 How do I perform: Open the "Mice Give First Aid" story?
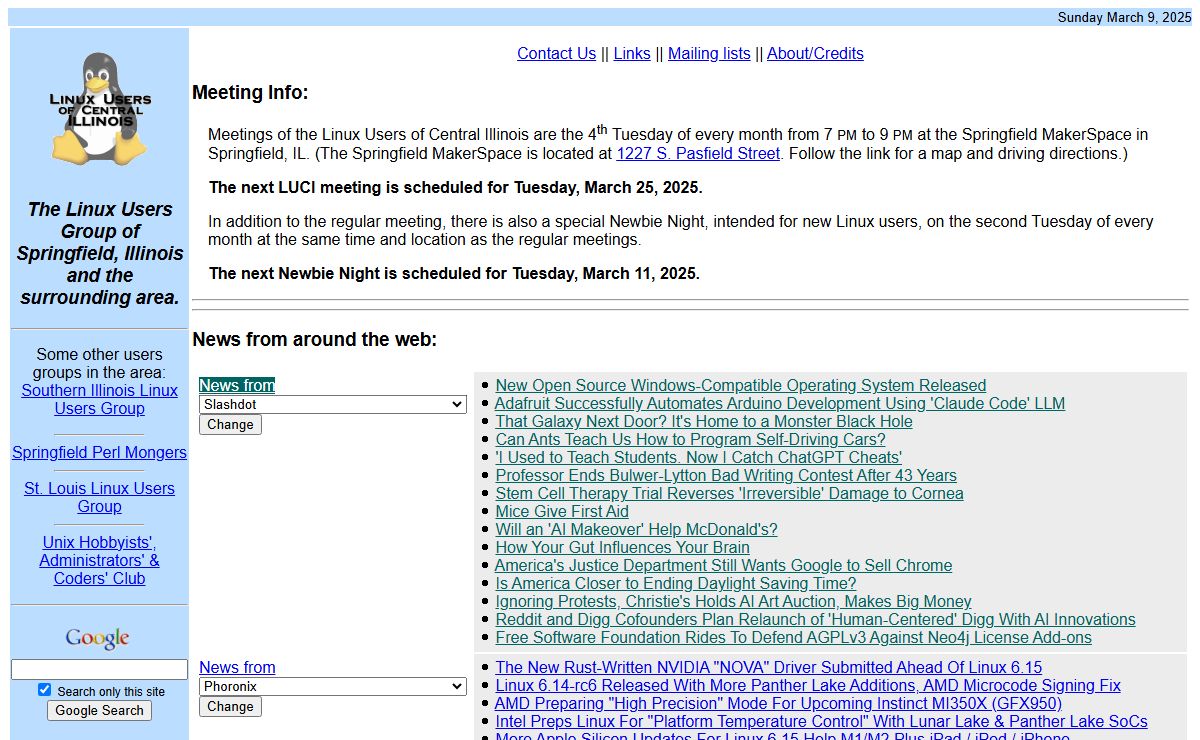[x=562, y=512]
